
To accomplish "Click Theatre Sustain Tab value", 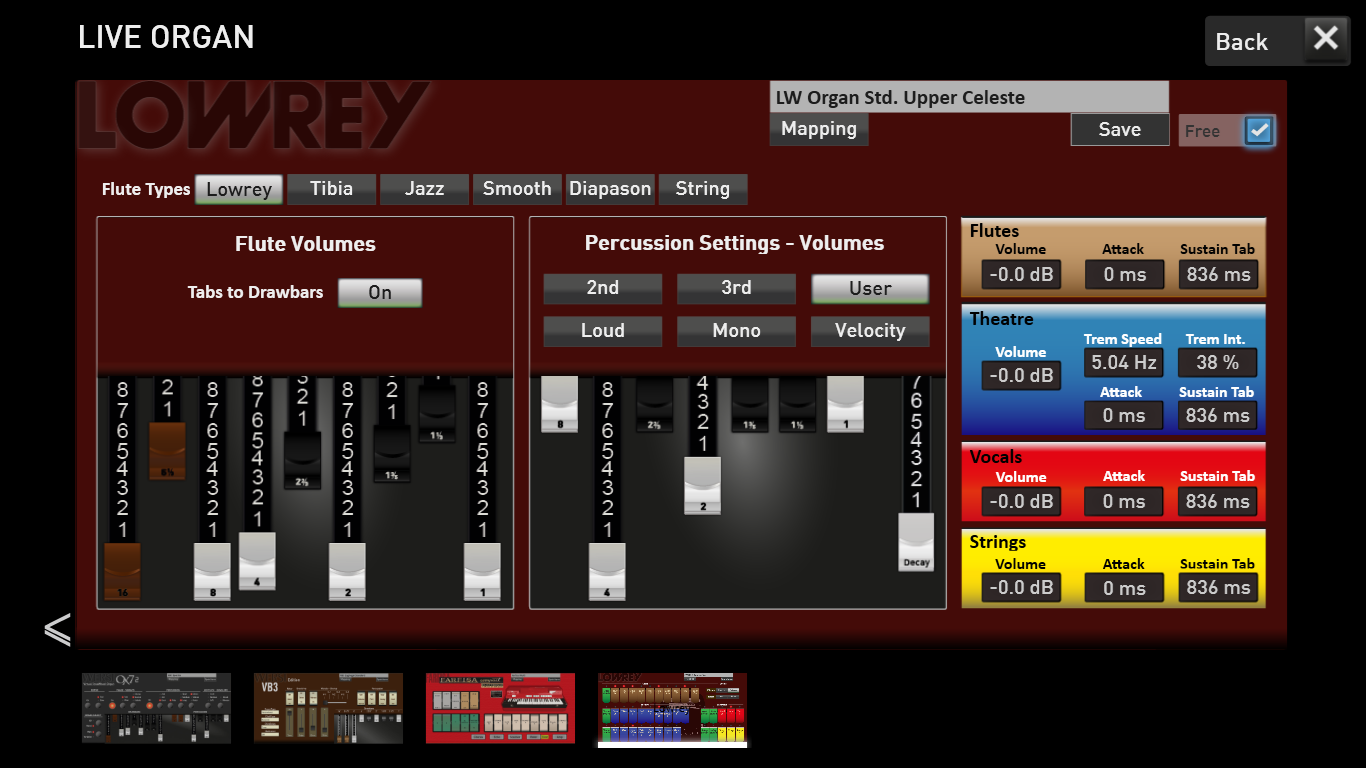I will [x=1218, y=416].
